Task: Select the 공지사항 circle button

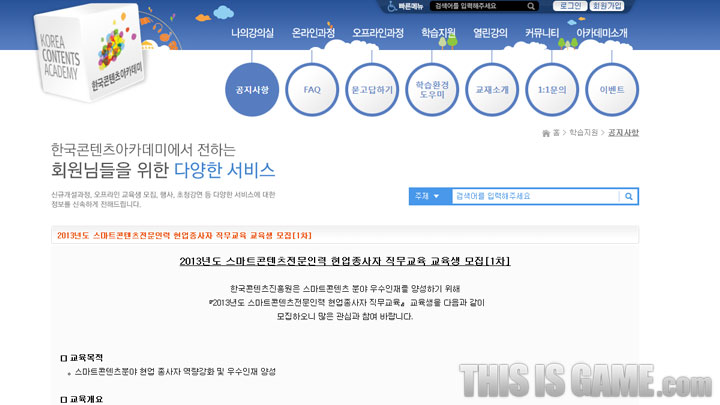Action: 253,89
